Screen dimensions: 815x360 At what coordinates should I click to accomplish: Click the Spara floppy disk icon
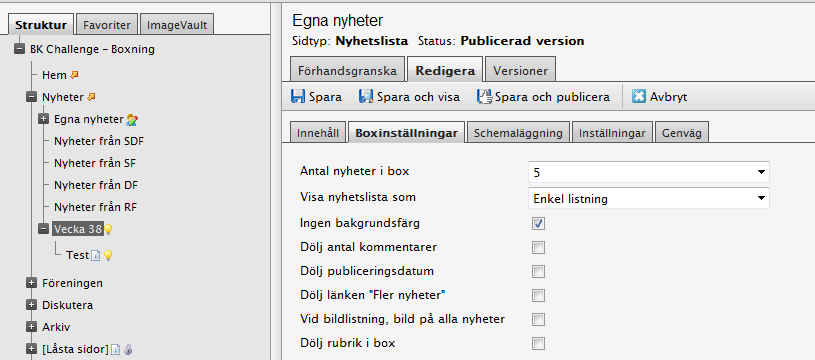tap(298, 97)
